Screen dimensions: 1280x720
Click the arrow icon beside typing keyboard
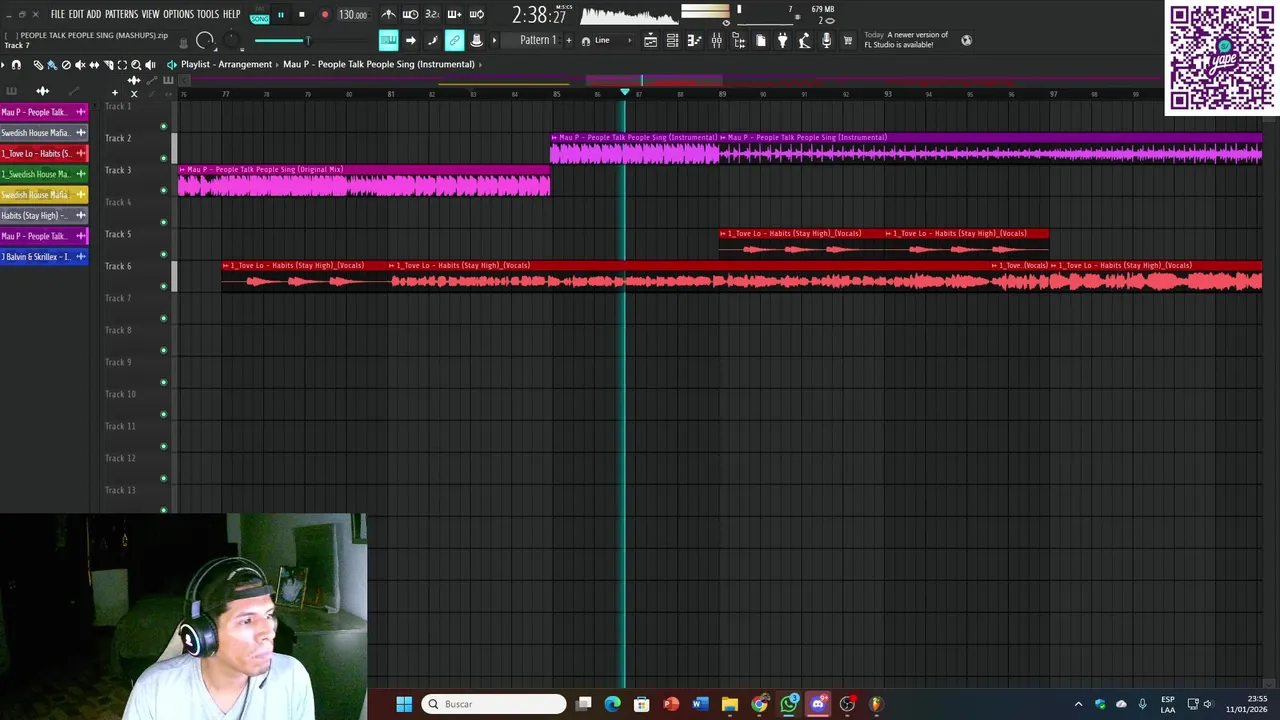pyautogui.click(x=410, y=40)
